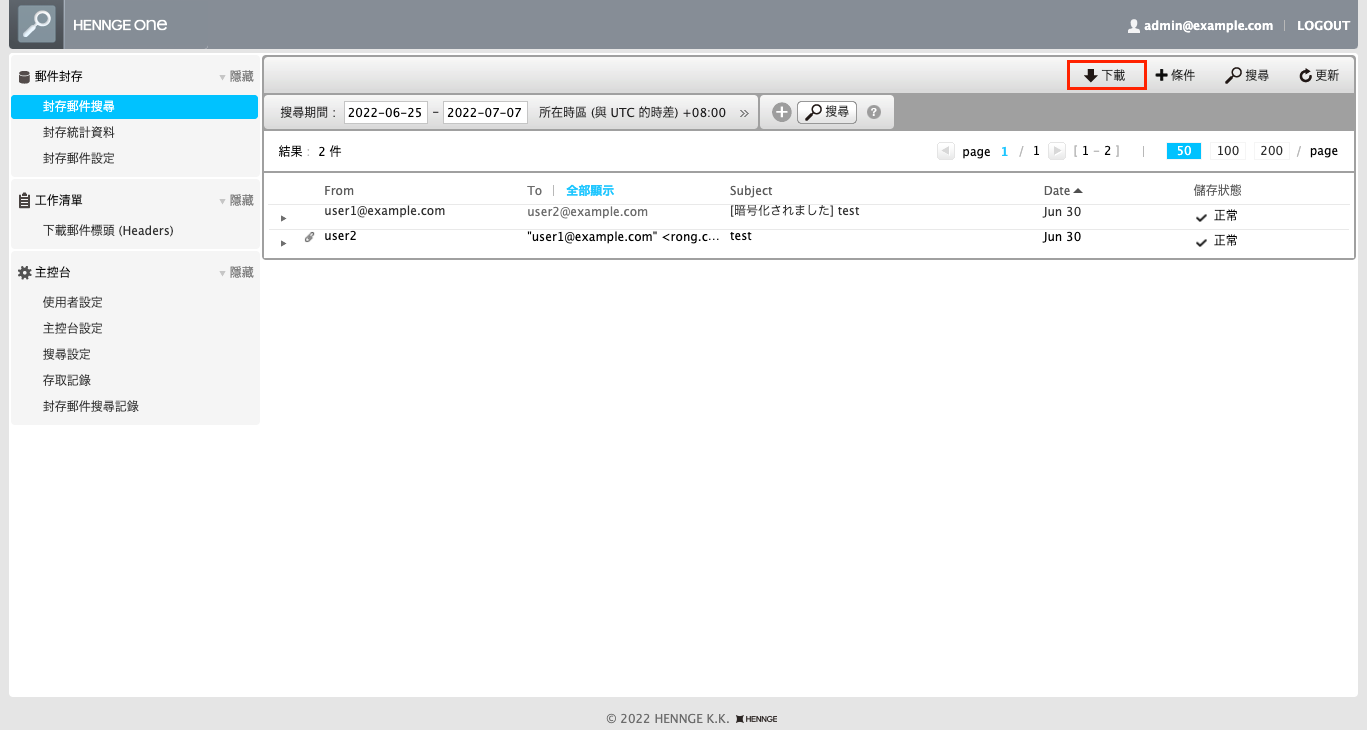Click the refresh icon next to 更新
The width and height of the screenshot is (1367, 730).
pyautogui.click(x=1306, y=76)
